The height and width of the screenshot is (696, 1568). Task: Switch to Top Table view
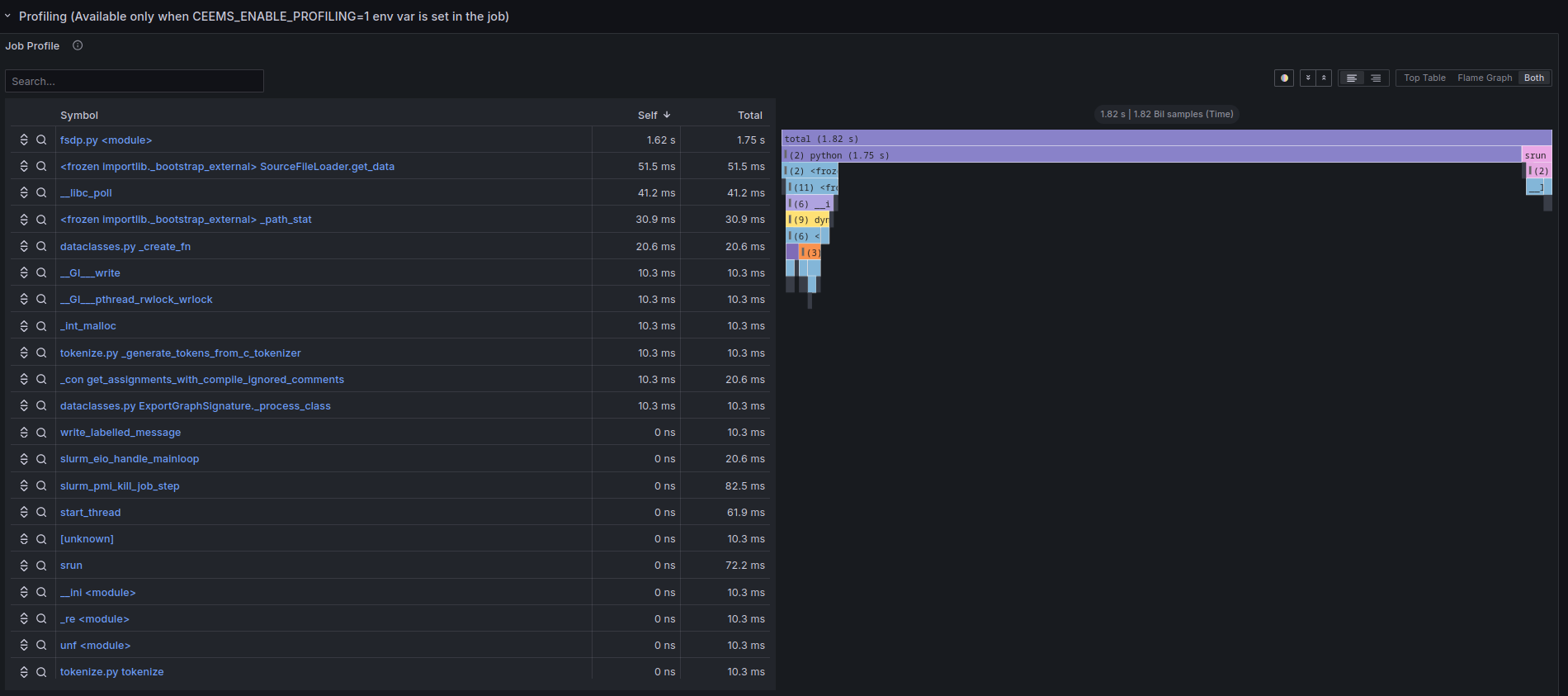point(1424,78)
